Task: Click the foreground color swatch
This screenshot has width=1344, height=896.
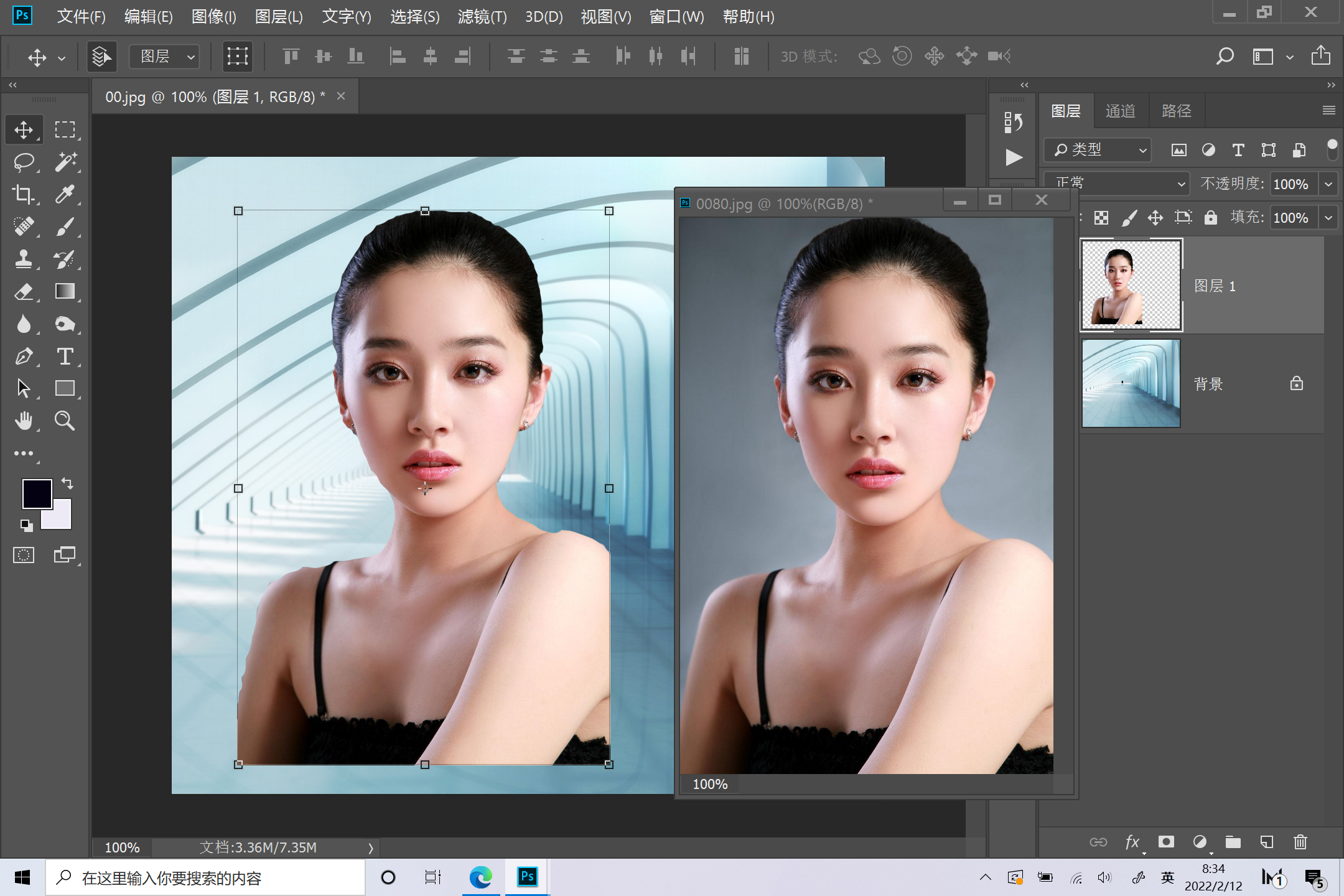Action: [37, 494]
